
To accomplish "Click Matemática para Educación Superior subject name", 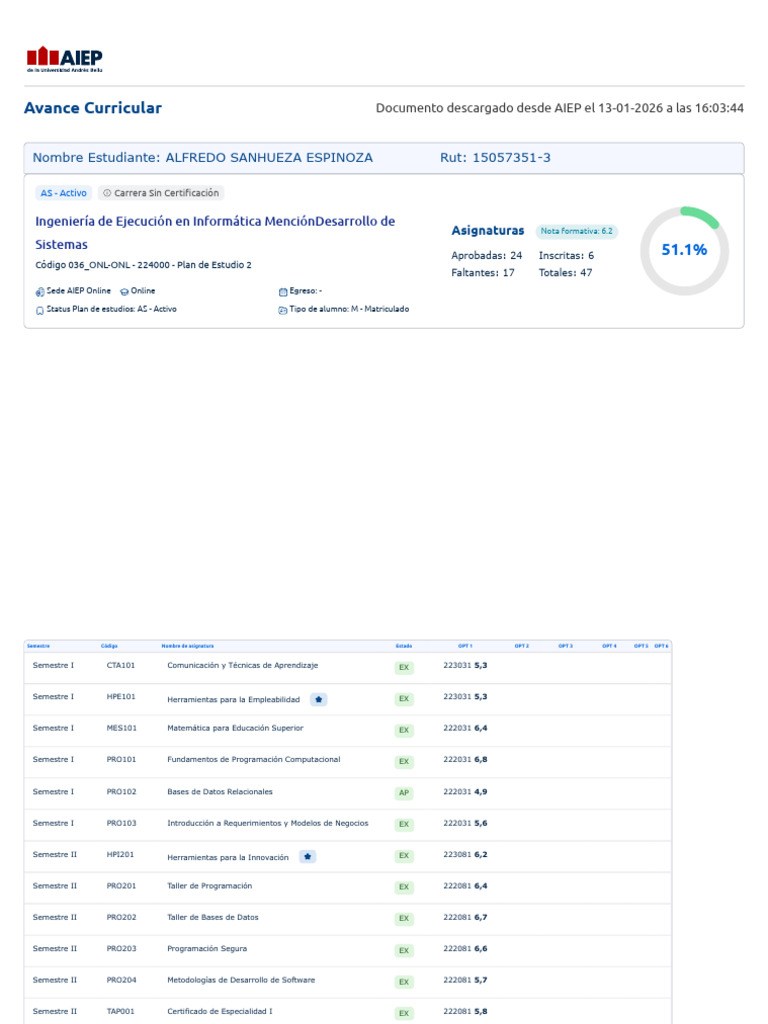I will pos(235,728).
